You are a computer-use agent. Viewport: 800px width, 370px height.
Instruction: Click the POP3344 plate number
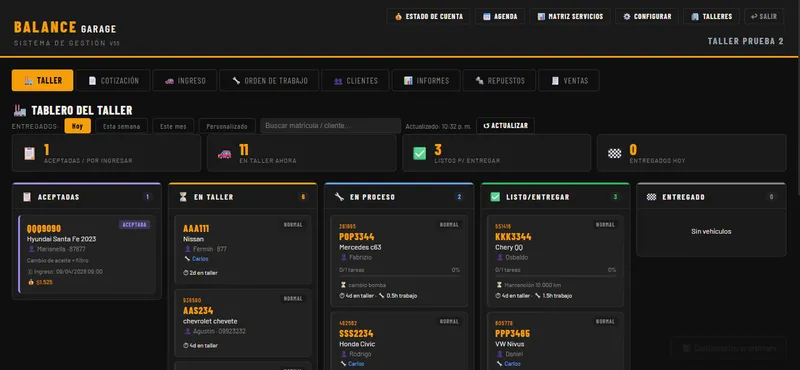(x=357, y=237)
